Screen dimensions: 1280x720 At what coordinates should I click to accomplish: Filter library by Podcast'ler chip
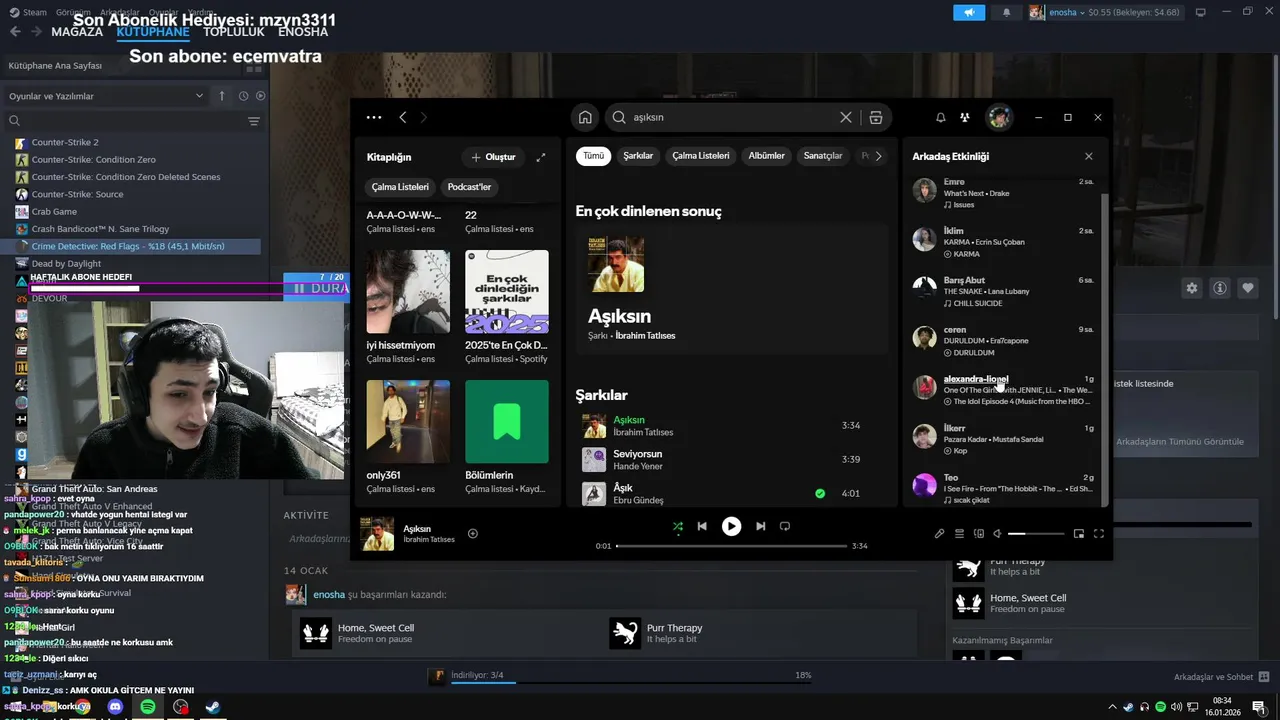(x=469, y=187)
